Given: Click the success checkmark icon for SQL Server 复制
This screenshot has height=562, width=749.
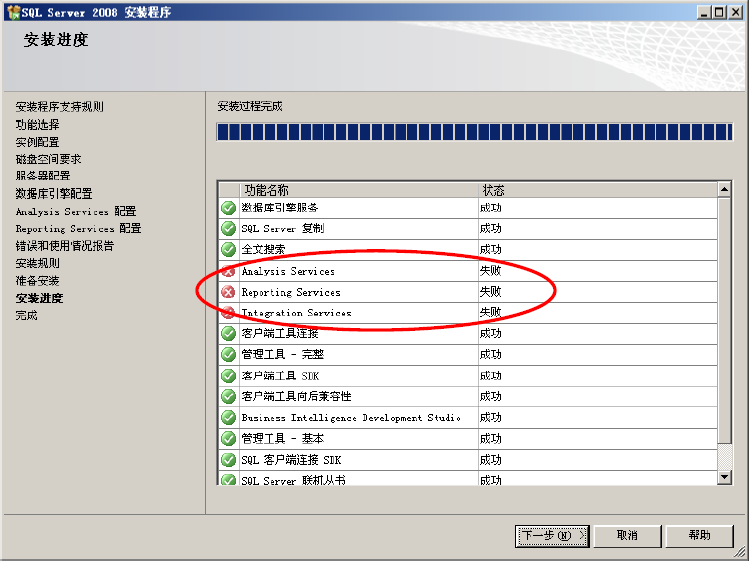Looking at the screenshot, I should (x=228, y=229).
